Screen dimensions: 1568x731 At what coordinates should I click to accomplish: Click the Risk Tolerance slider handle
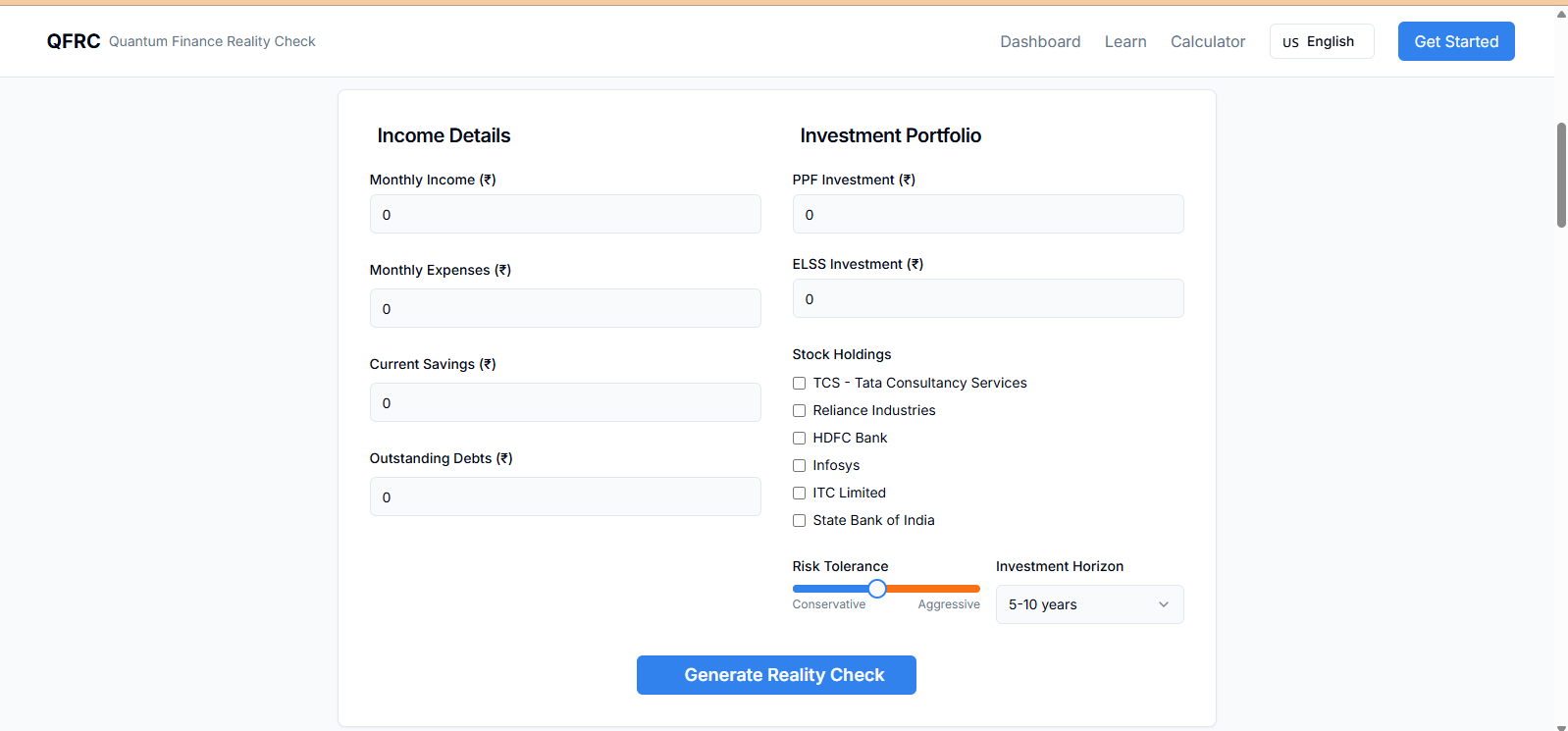tap(877, 589)
